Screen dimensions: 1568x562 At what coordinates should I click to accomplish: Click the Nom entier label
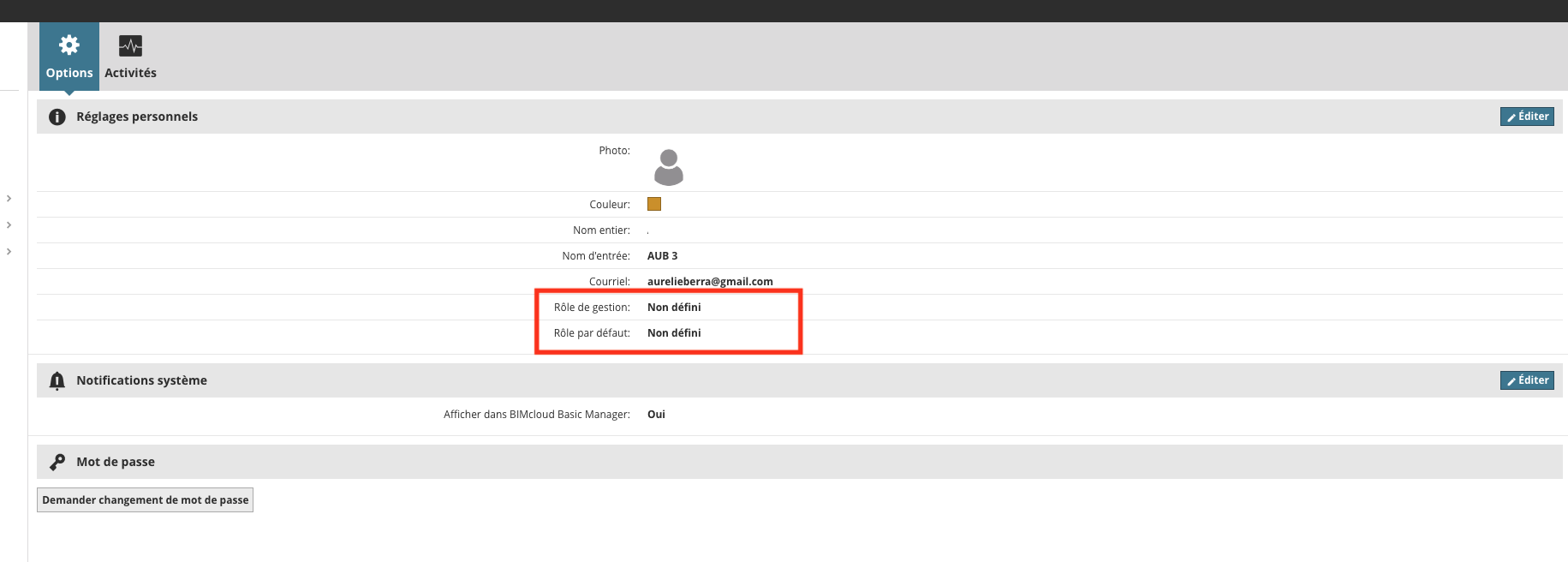pyautogui.click(x=602, y=230)
